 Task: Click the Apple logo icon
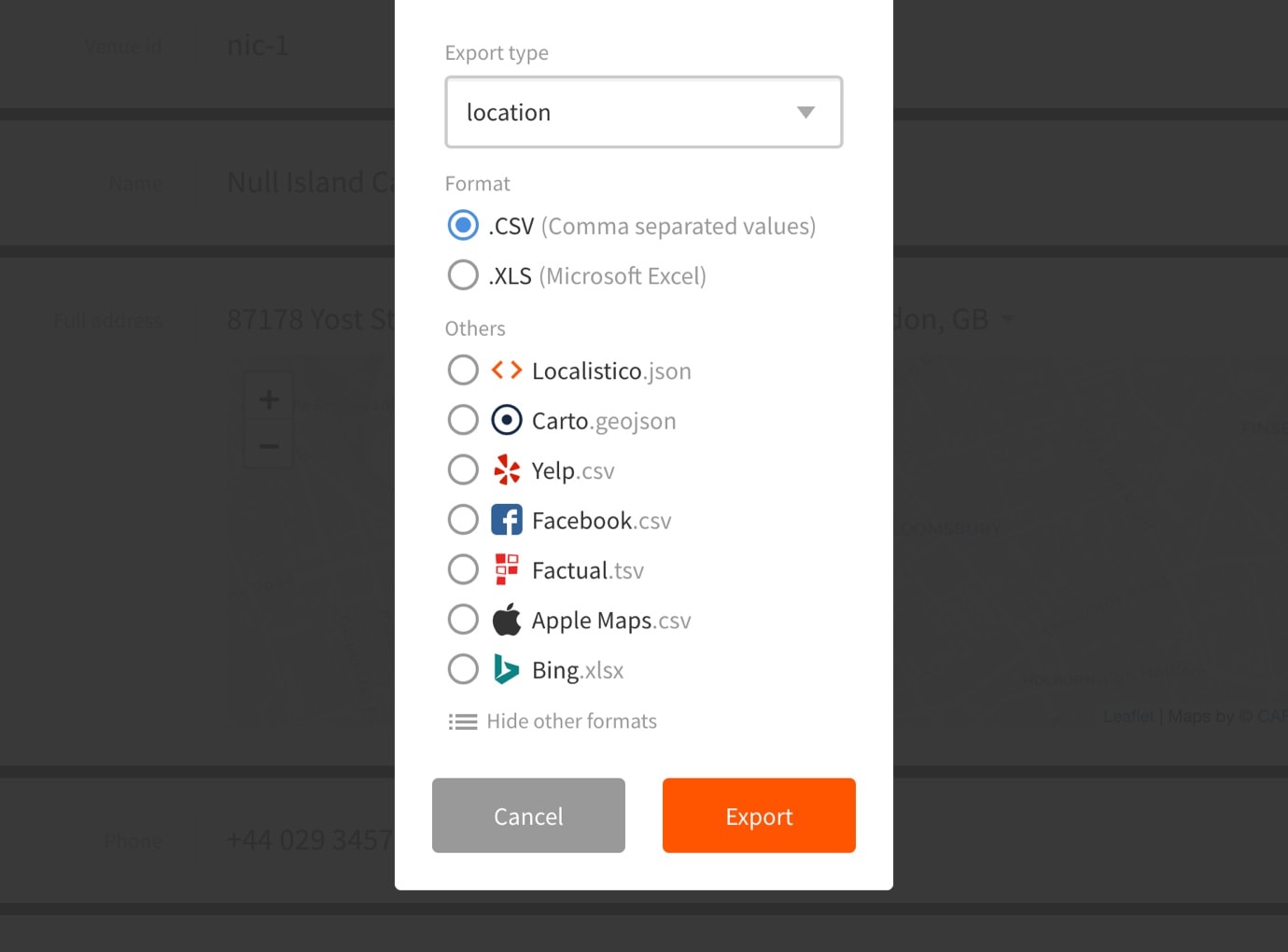point(507,620)
